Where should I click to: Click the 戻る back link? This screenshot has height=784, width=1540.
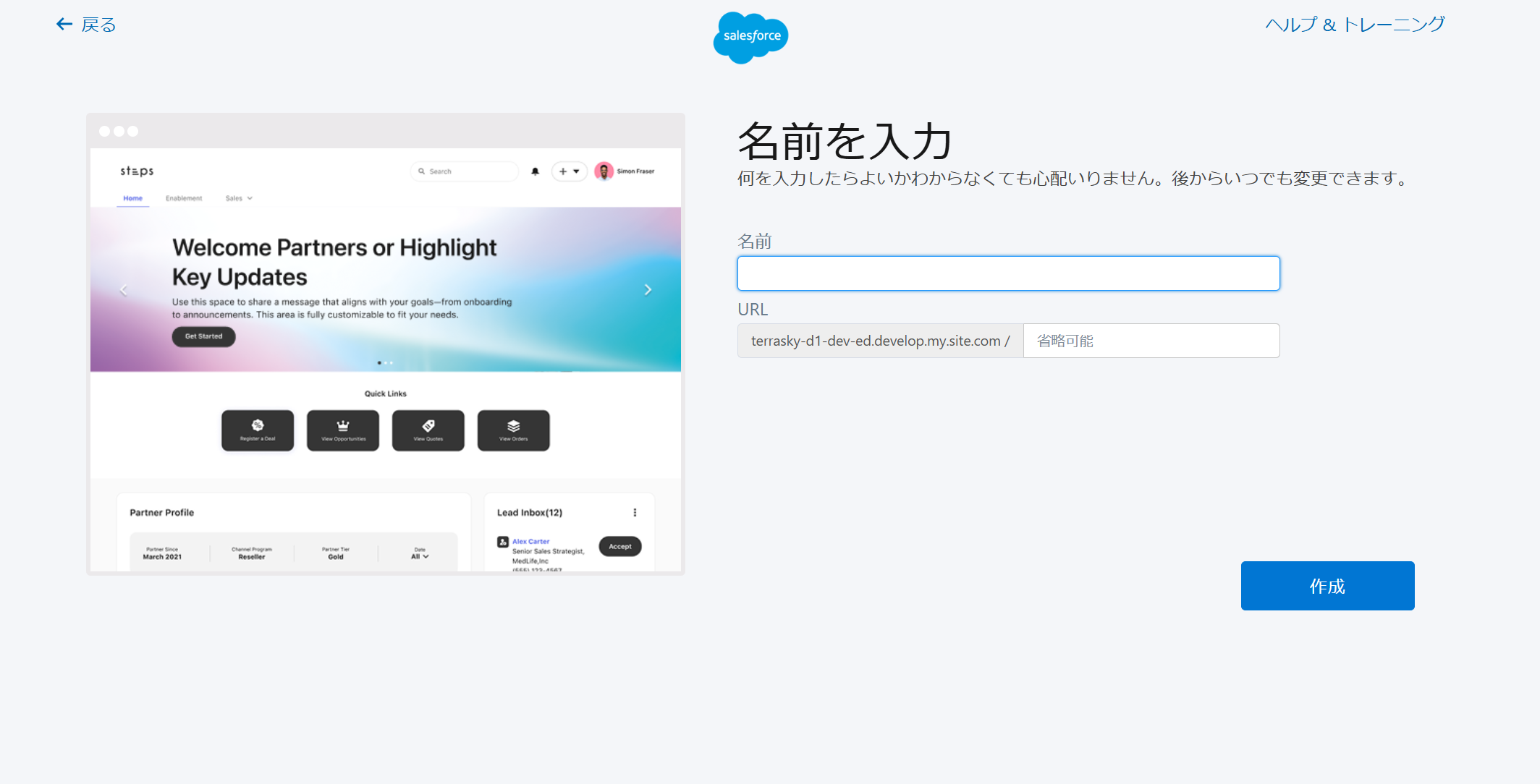click(x=86, y=25)
